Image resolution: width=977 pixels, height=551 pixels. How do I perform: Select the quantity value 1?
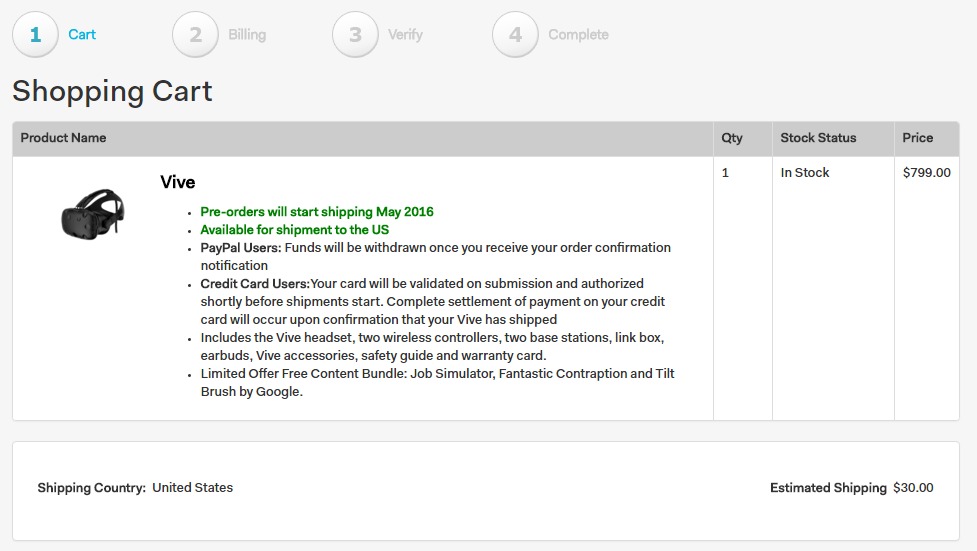[x=725, y=173]
